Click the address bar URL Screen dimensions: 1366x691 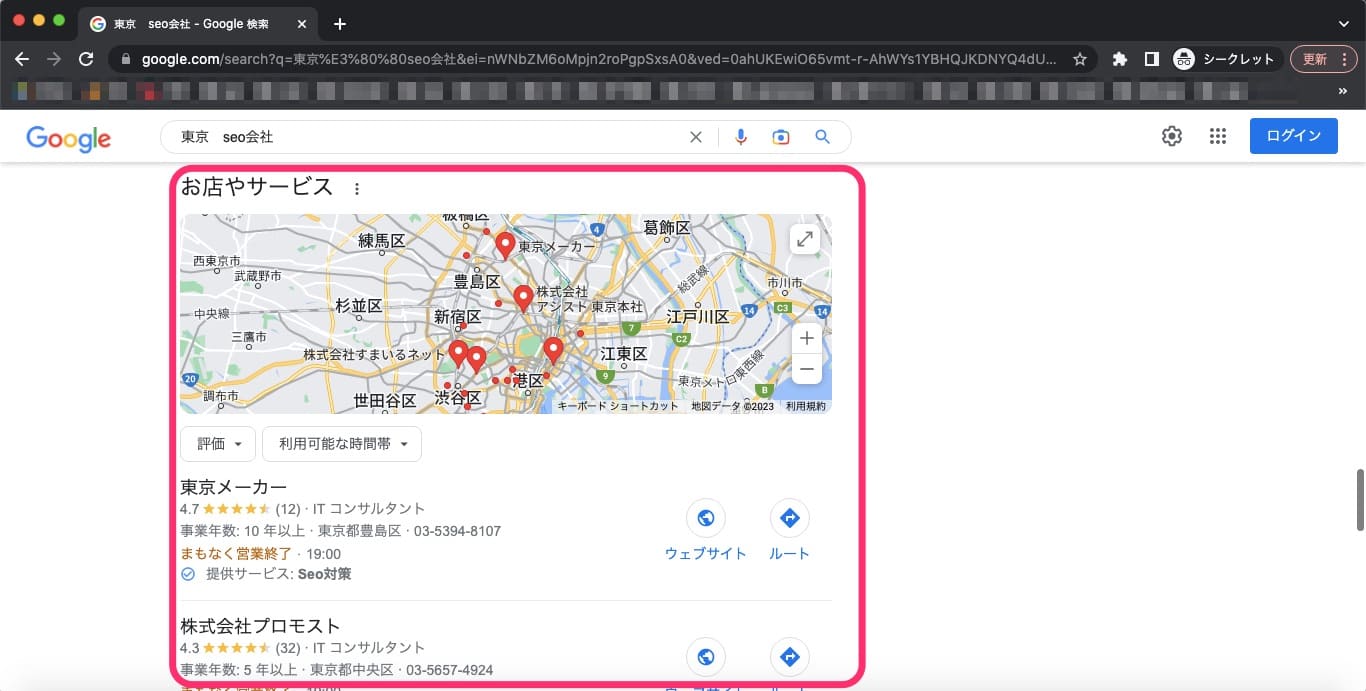click(598, 59)
